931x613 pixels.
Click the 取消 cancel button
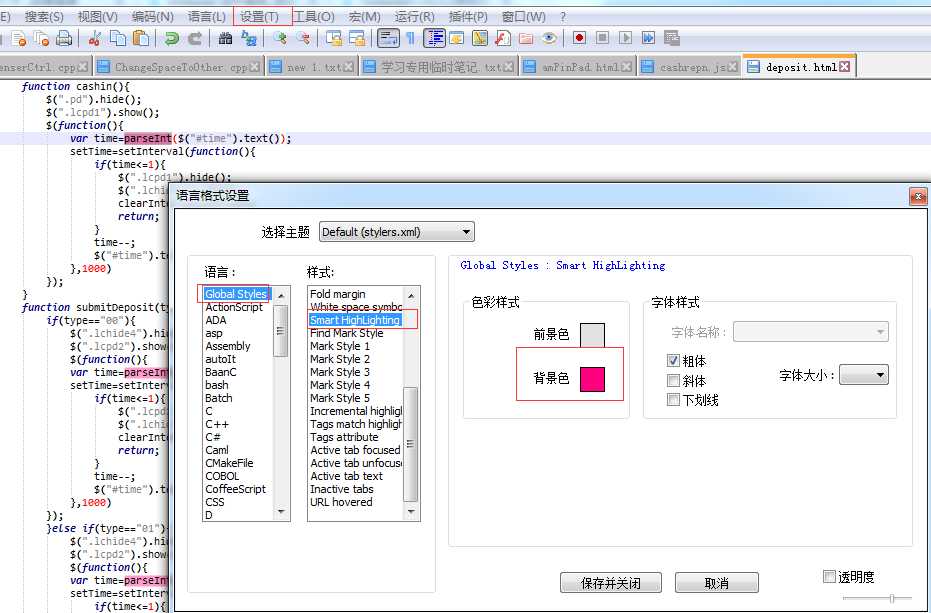(x=717, y=583)
